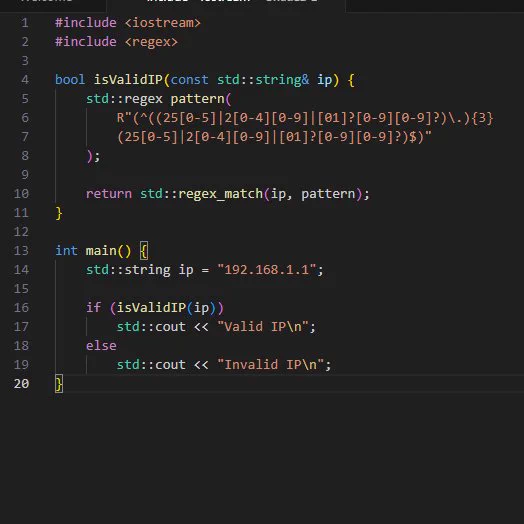Click line number 6 in the gutter

click(25, 118)
